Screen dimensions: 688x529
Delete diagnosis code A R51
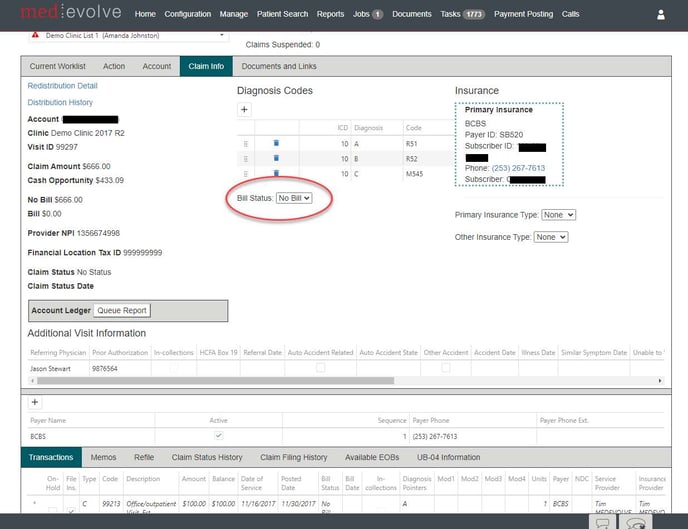coord(276,143)
